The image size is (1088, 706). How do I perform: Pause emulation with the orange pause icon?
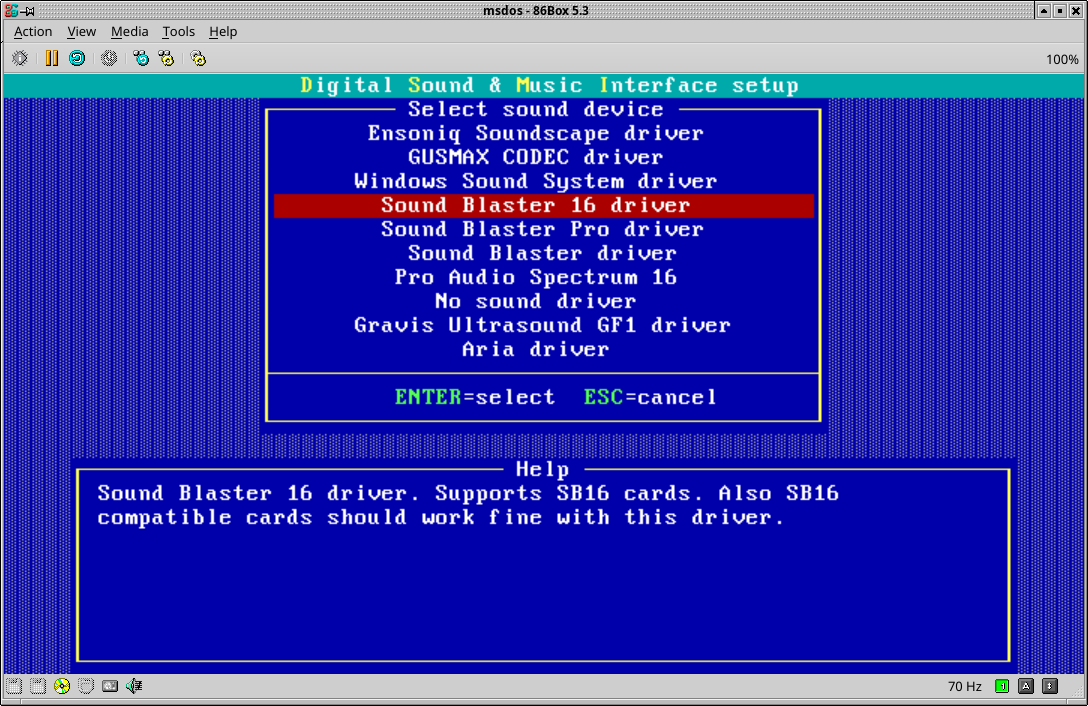51,58
